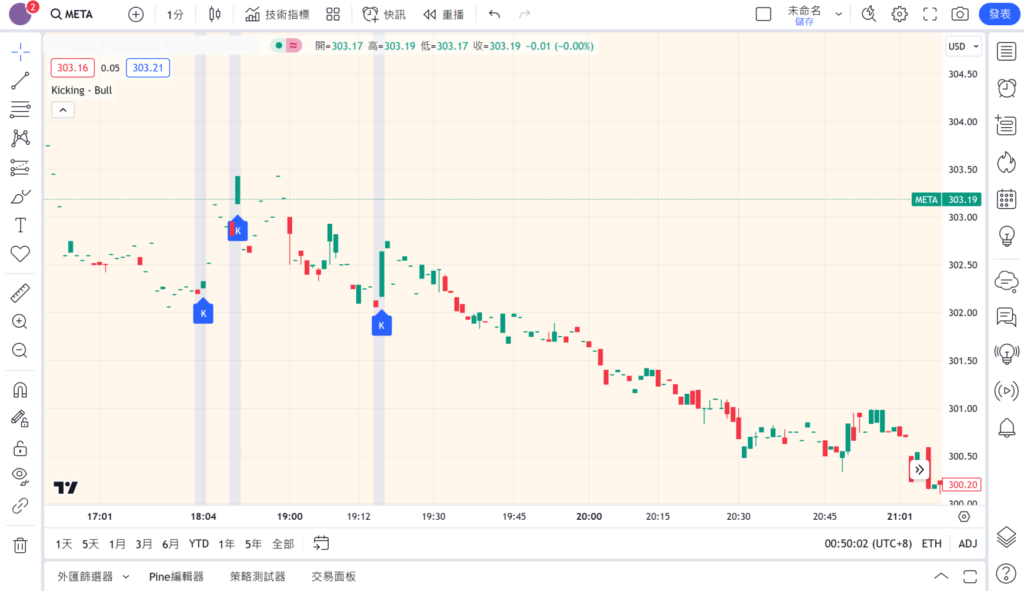
Task: Expand dropdown beside 未命名 layout name
Action: [838, 14]
